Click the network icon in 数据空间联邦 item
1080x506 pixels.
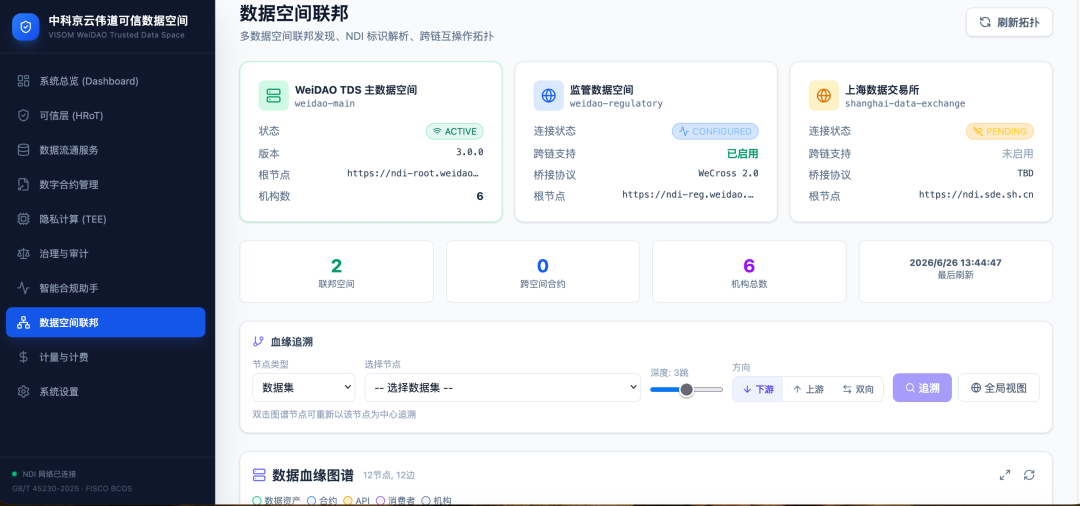pyautogui.click(x=23, y=322)
